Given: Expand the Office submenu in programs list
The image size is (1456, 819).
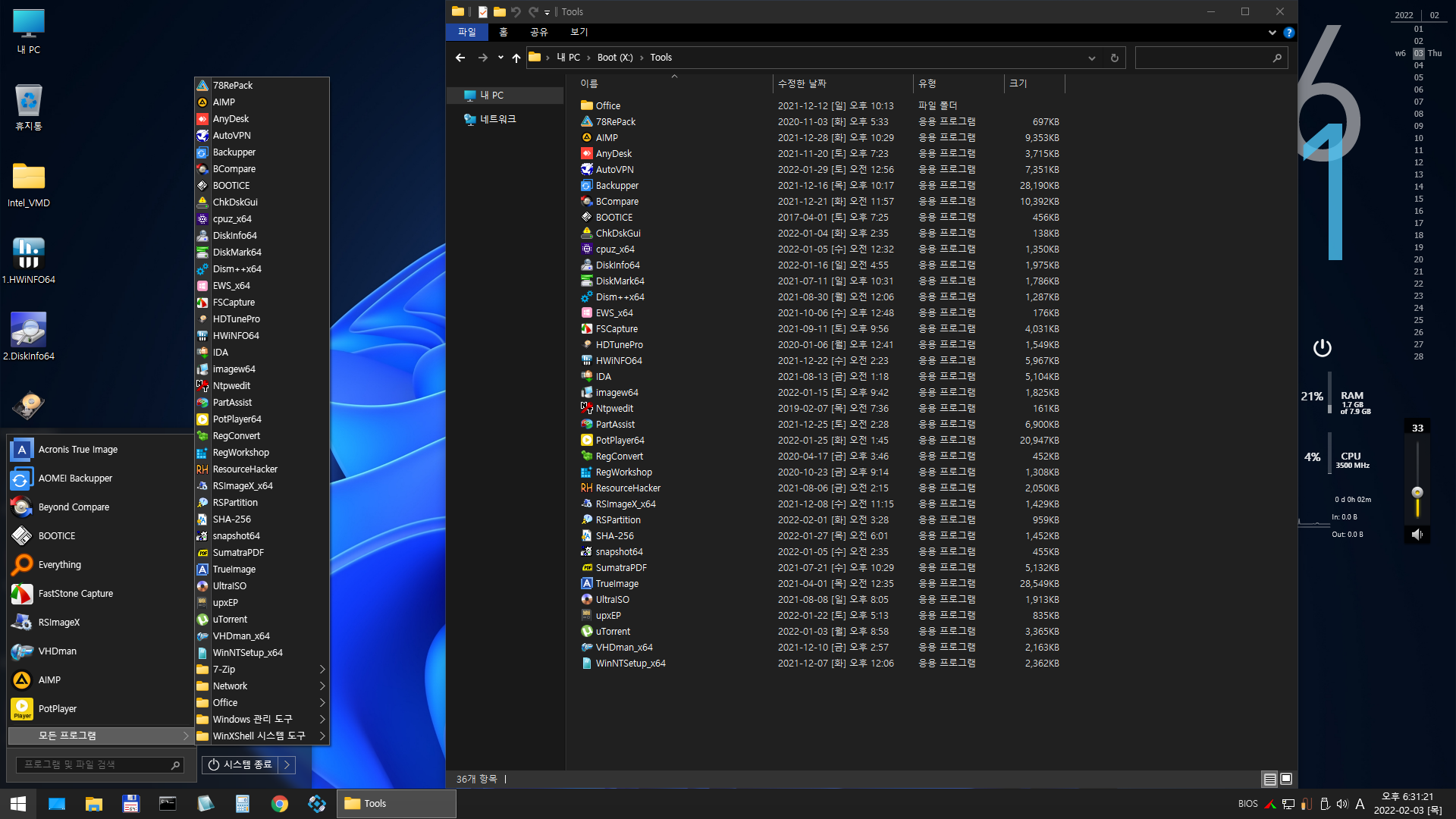Looking at the screenshot, I should point(262,703).
